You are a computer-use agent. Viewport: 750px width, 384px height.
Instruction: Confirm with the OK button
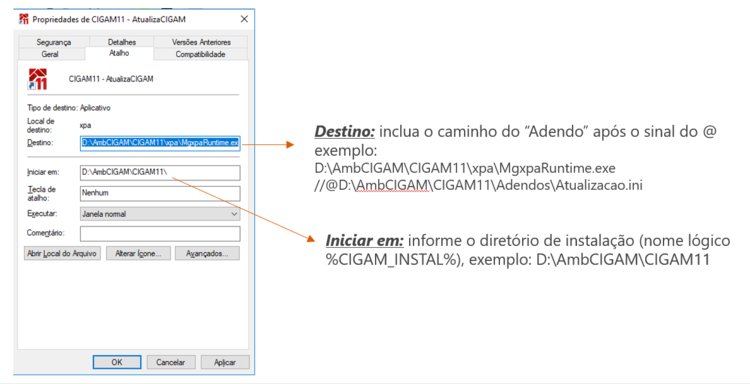pyautogui.click(x=117, y=362)
